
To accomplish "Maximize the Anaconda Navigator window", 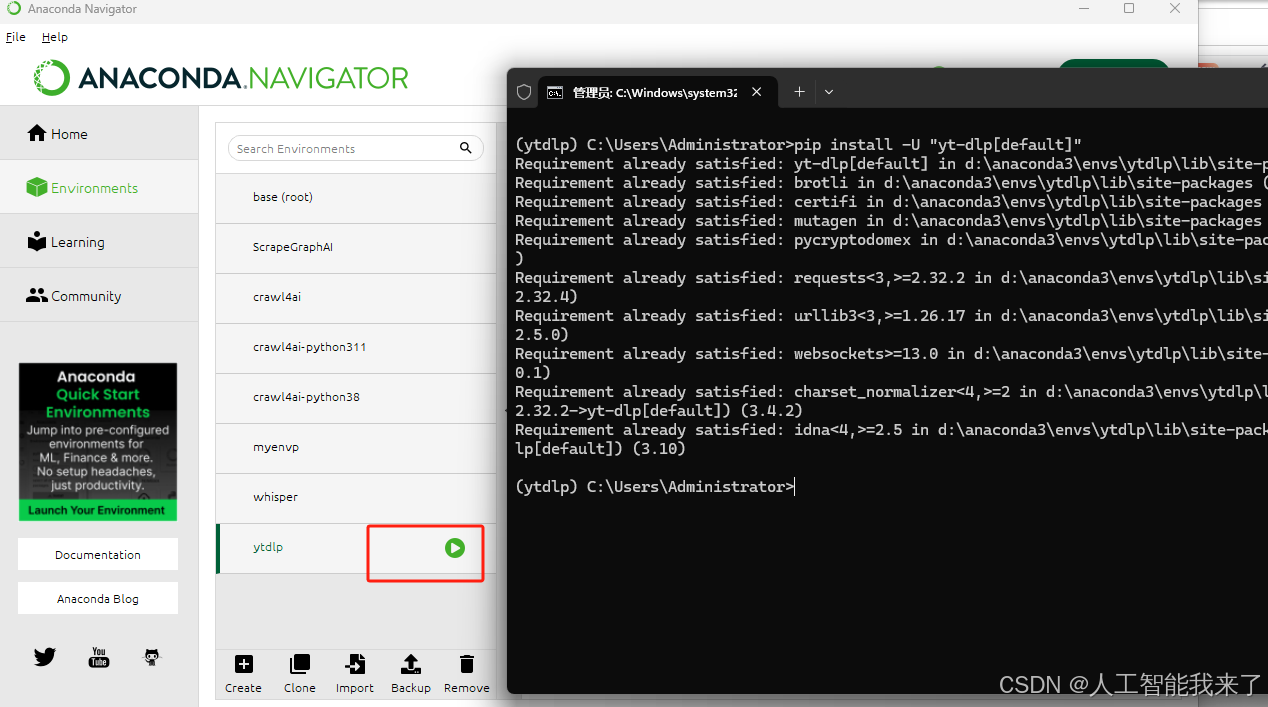I will coord(1129,8).
